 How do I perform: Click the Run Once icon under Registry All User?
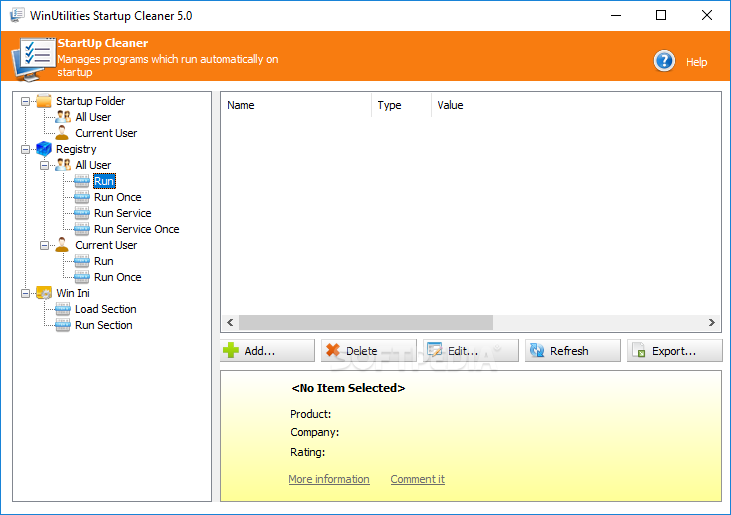pos(82,197)
